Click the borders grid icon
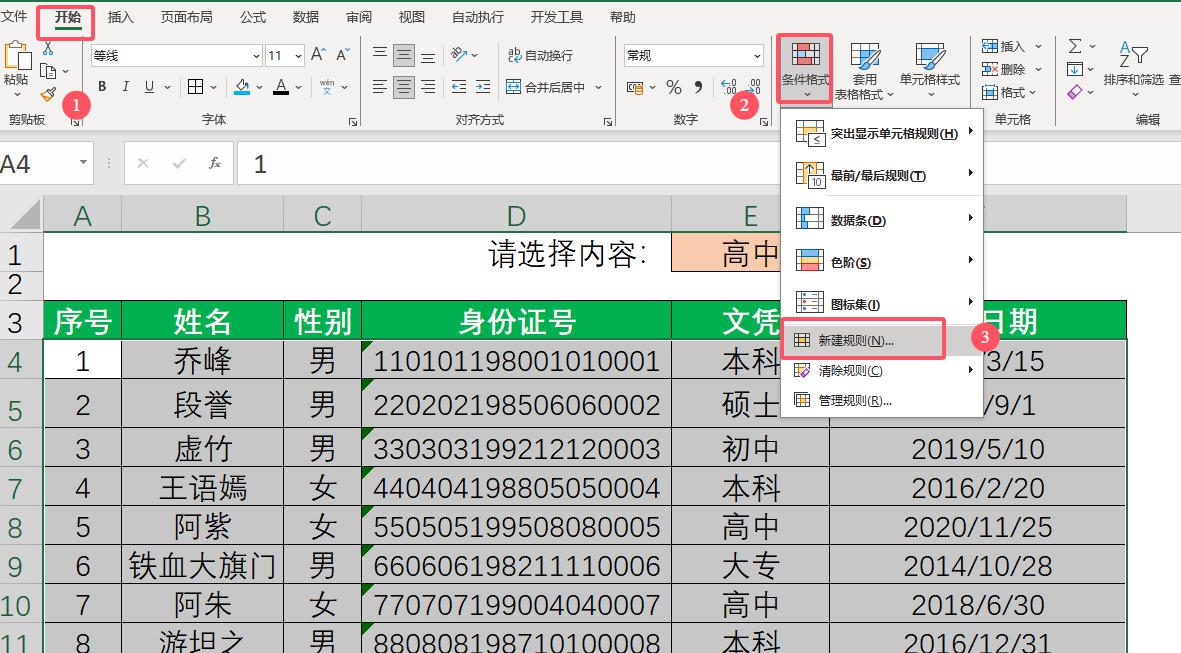 (196, 87)
